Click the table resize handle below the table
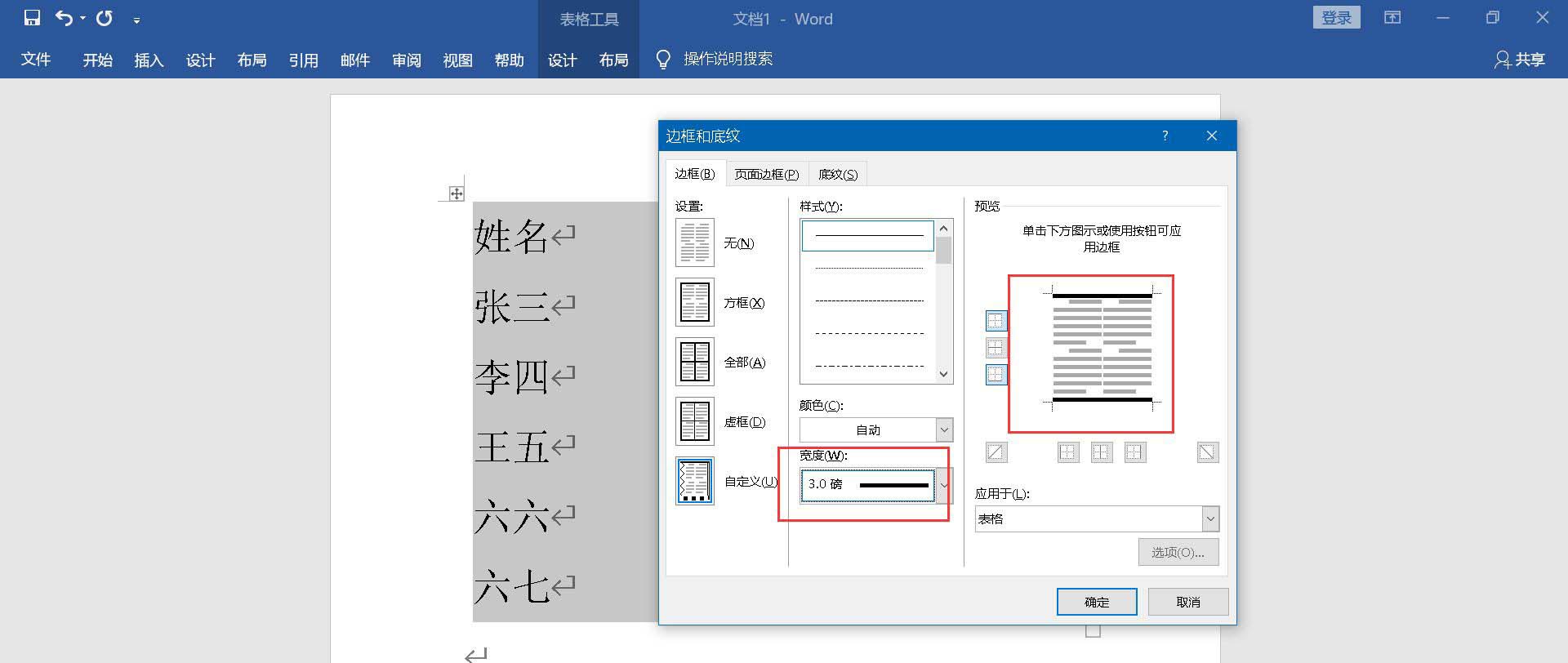The width and height of the screenshot is (1568, 663). (x=1094, y=630)
